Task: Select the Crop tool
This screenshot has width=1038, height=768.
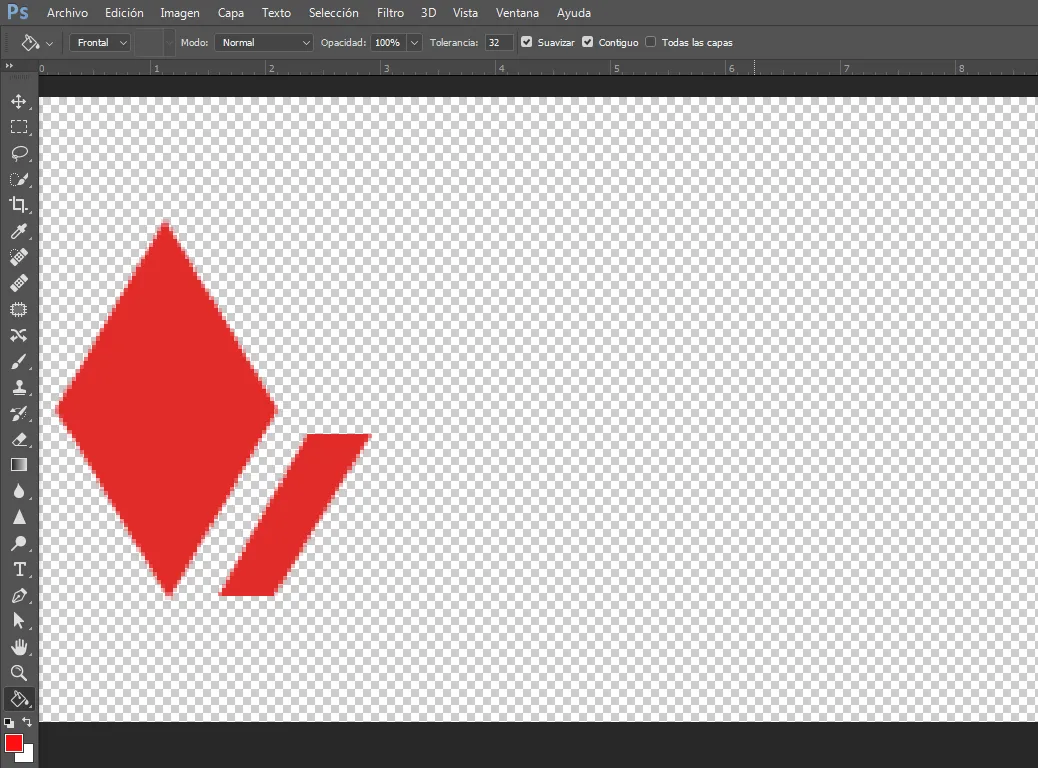Action: click(x=19, y=205)
